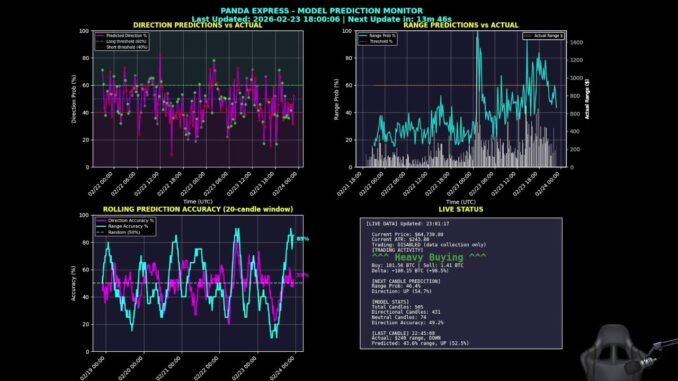Select the Threshold % legend entry in range chart

(376, 41)
